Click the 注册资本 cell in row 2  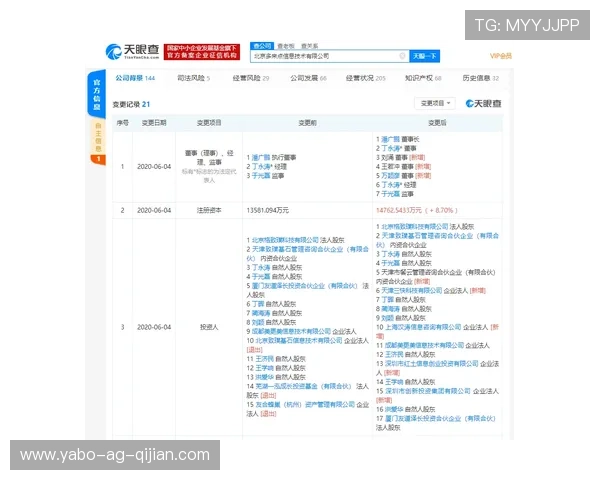click(209, 210)
